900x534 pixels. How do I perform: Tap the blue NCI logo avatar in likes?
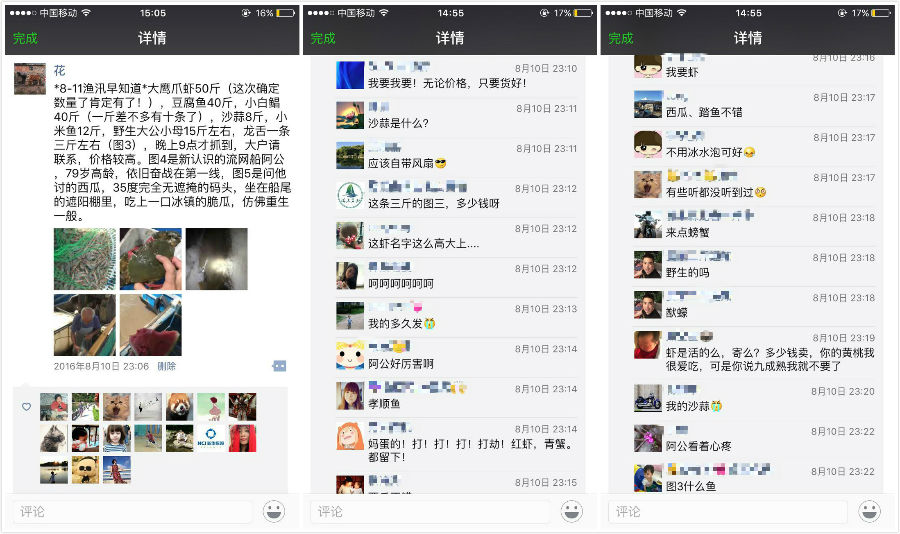pos(210,438)
